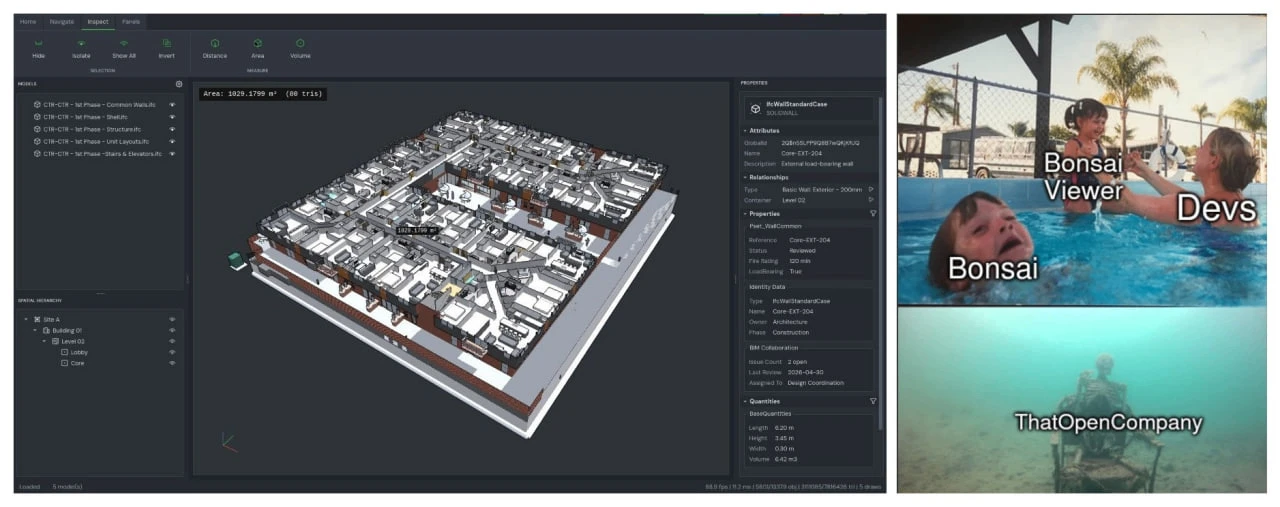Click the cube icon beside Common Walls.ifc
Image resolution: width=1280 pixels, height=507 pixels.
coord(37,104)
